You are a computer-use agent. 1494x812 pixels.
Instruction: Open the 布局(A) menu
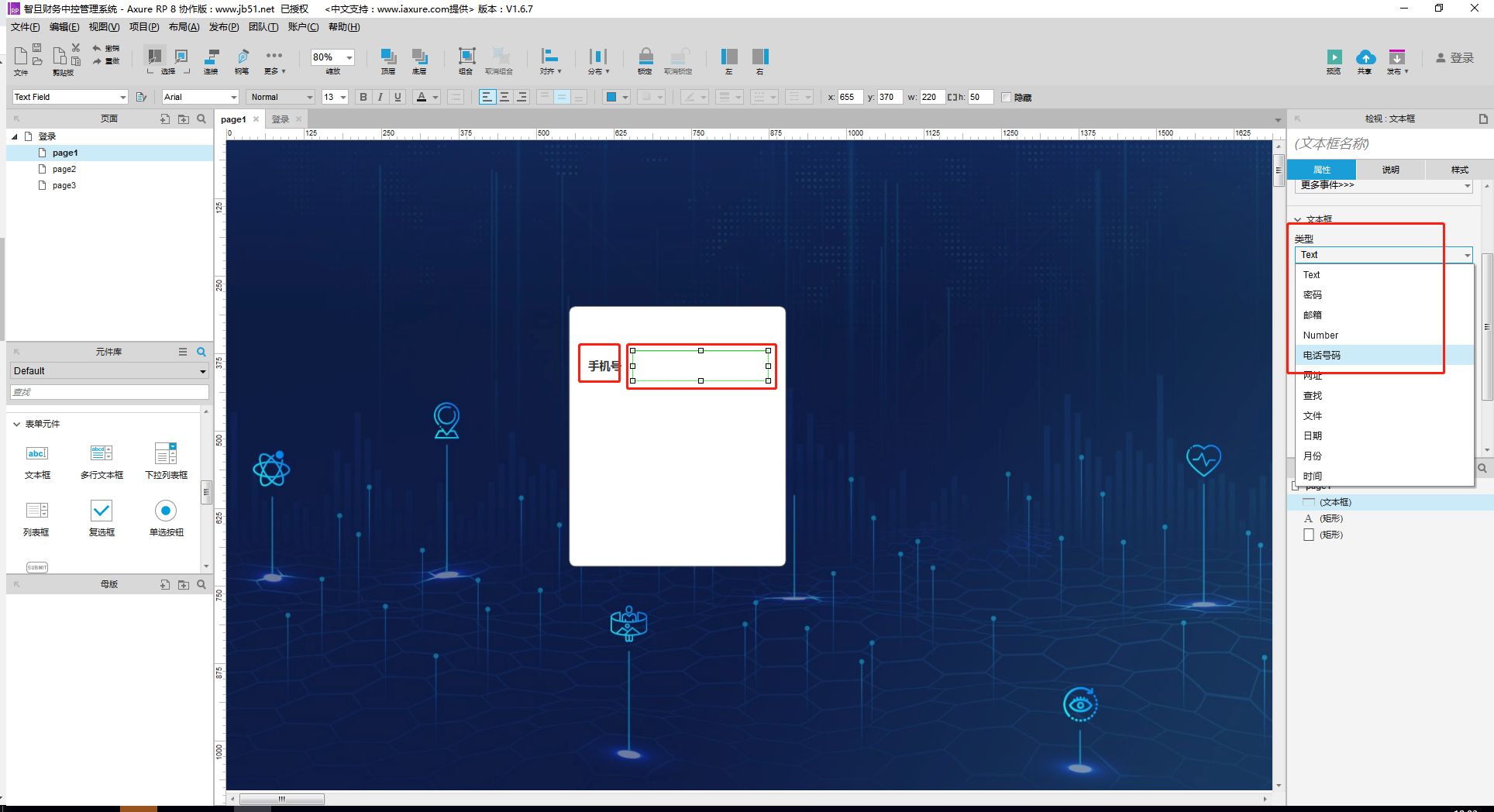(x=184, y=27)
